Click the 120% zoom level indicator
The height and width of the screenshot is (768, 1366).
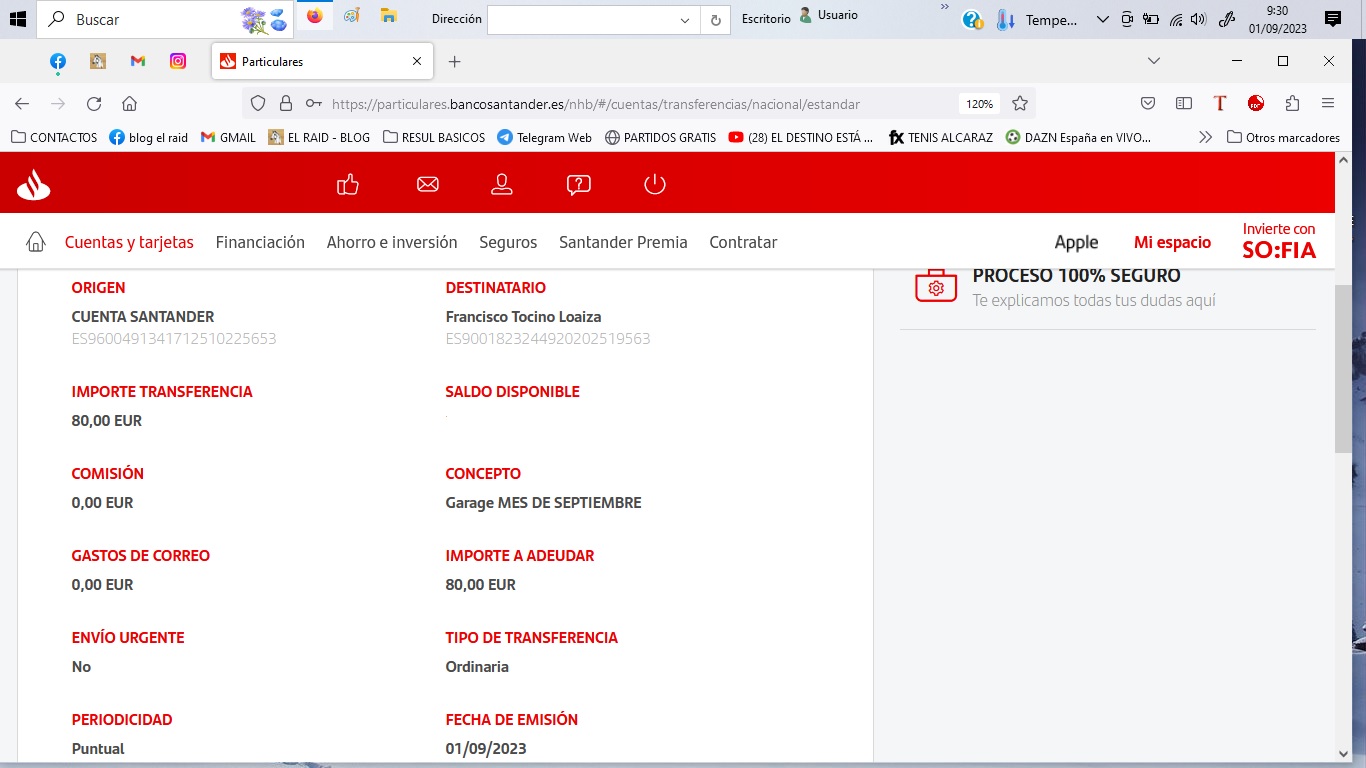pos(979,103)
